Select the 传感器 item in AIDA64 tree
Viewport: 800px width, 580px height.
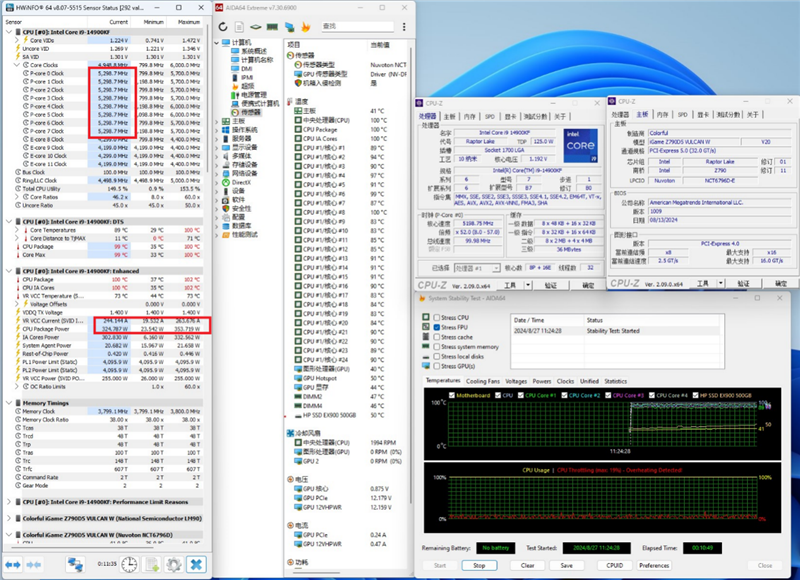click(246, 112)
